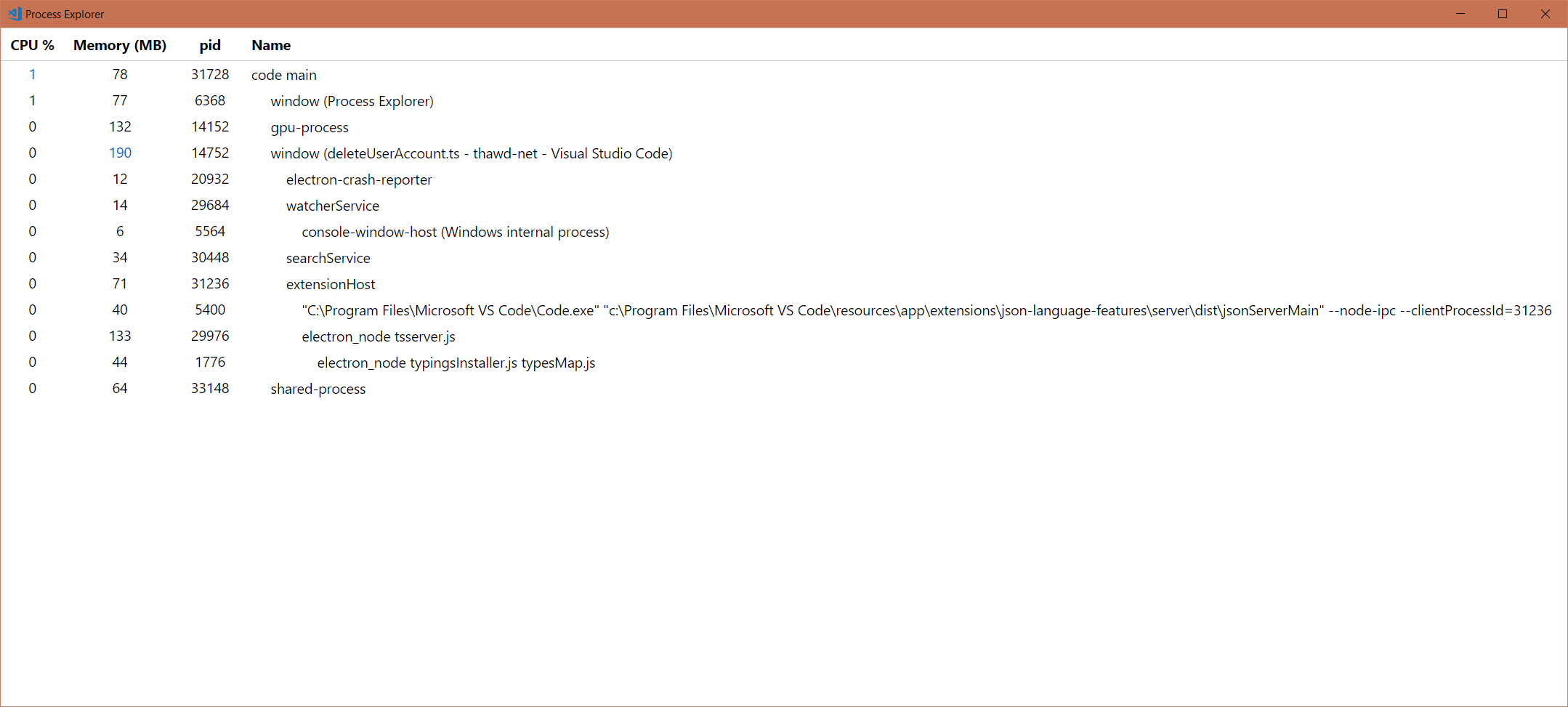Select the code main root process
Screen dimensions: 1568x707
(283, 75)
